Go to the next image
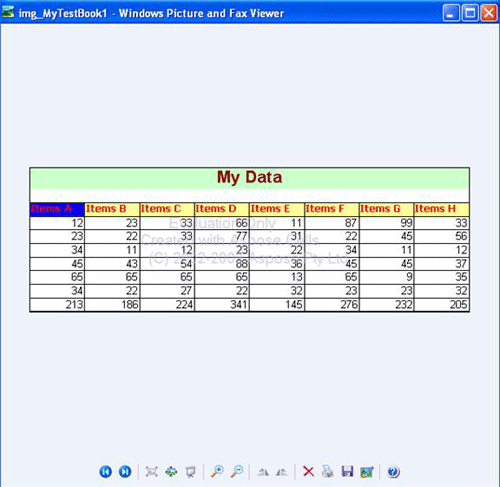Image resolution: width=500 pixels, height=487 pixels. pos(125,472)
